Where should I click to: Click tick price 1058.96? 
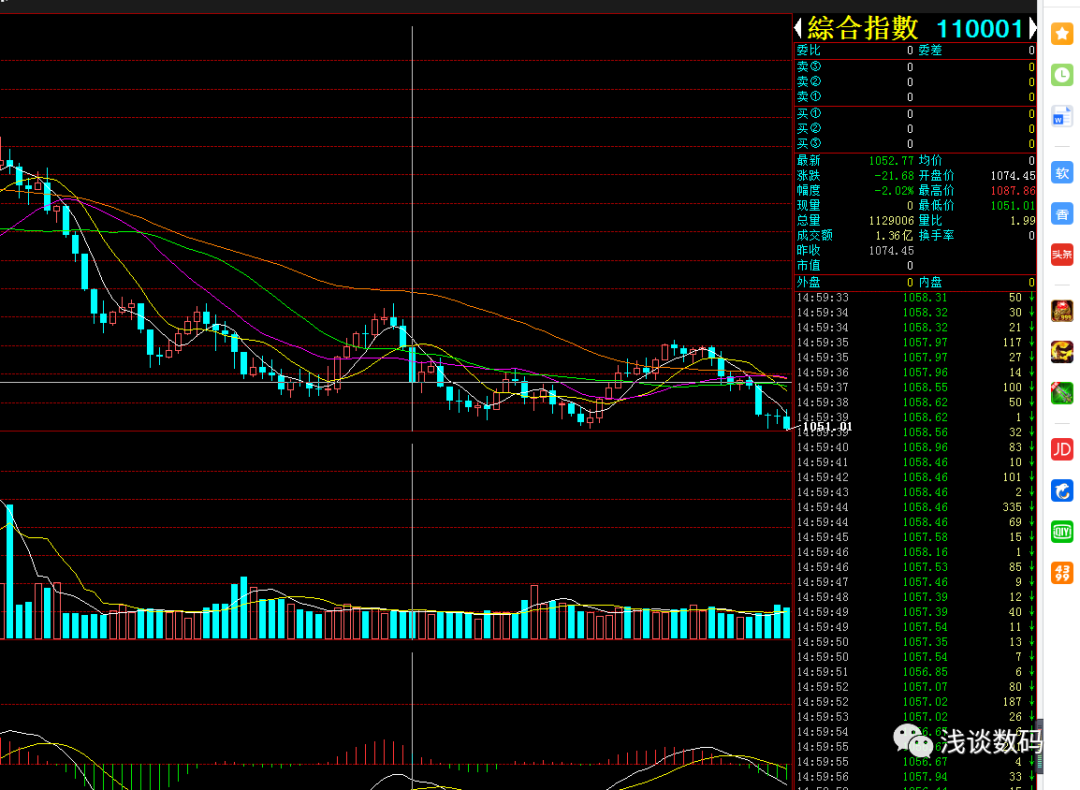tap(925, 448)
